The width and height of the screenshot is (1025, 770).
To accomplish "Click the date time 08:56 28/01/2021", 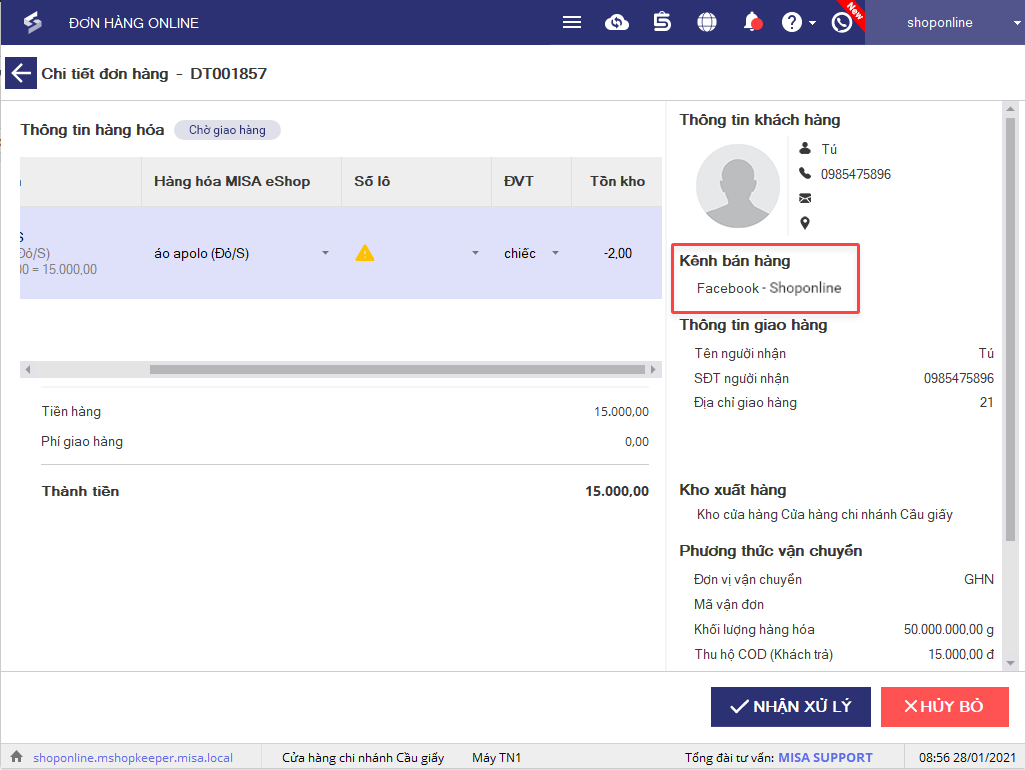I will [967, 758].
